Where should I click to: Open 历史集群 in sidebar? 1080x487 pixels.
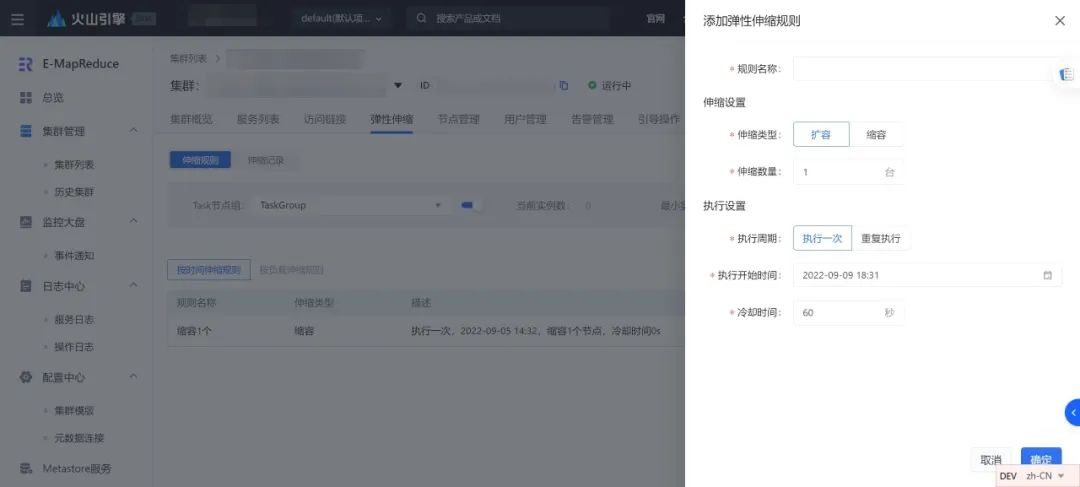[x=74, y=192]
